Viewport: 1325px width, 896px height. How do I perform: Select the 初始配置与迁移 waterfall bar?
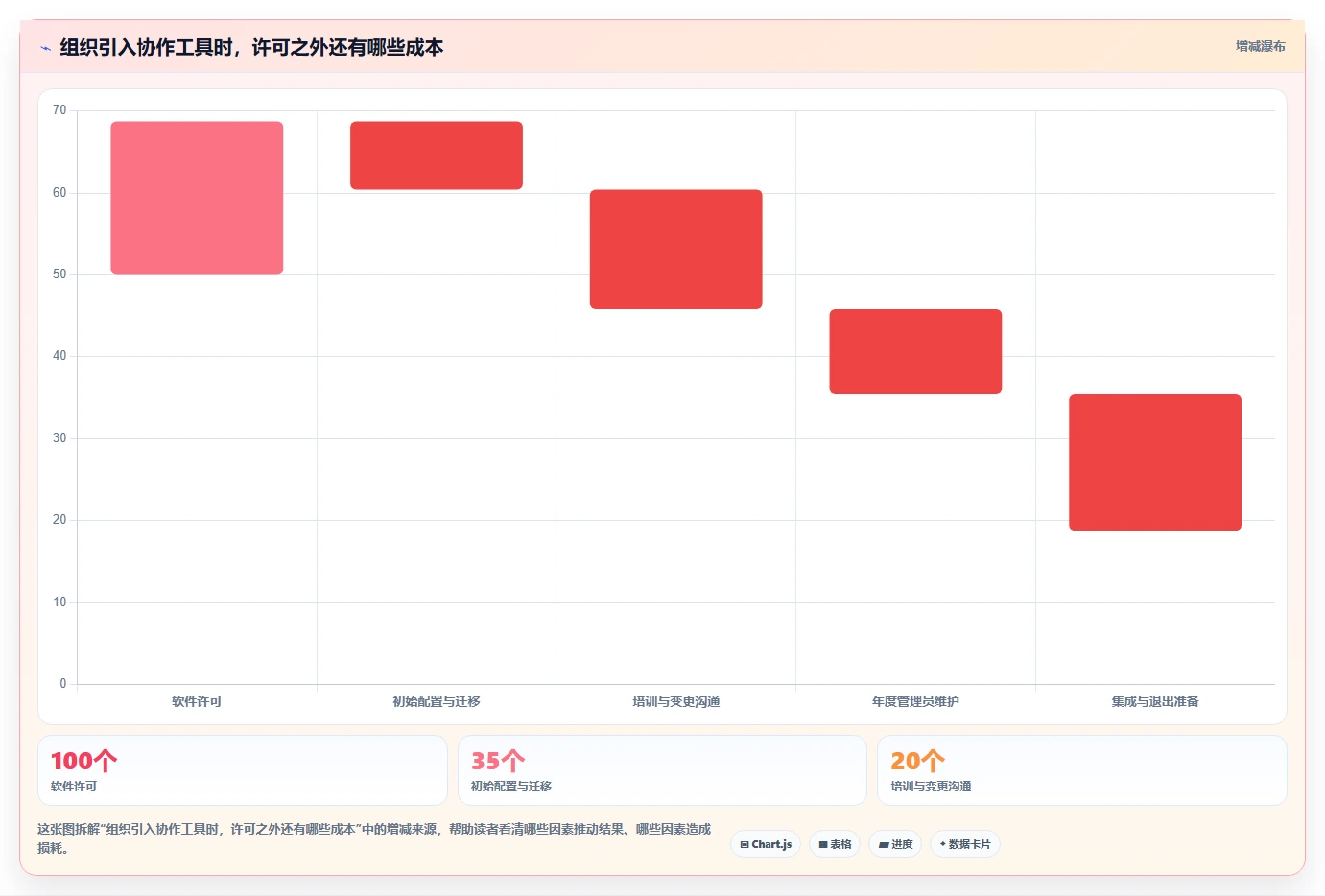[437, 155]
